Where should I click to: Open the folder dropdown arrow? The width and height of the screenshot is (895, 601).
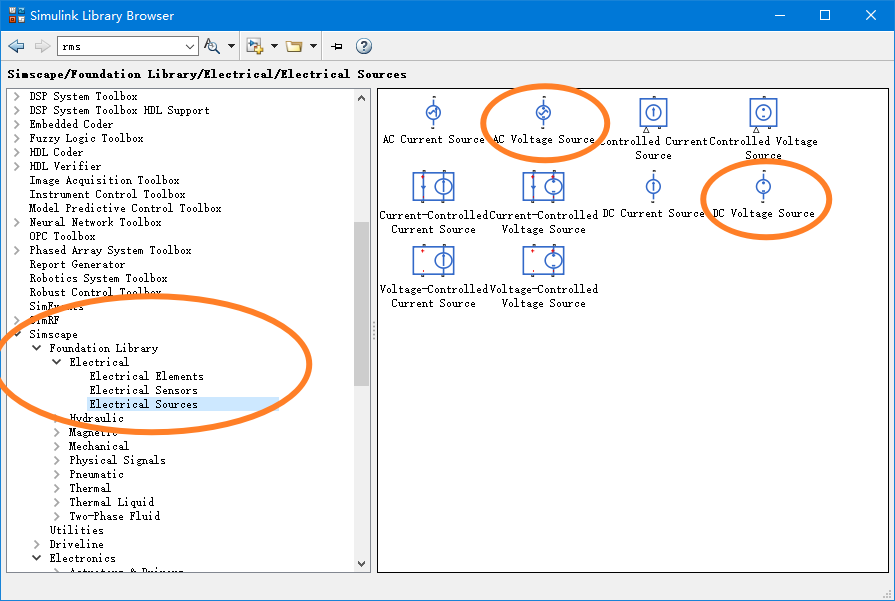tap(313, 46)
